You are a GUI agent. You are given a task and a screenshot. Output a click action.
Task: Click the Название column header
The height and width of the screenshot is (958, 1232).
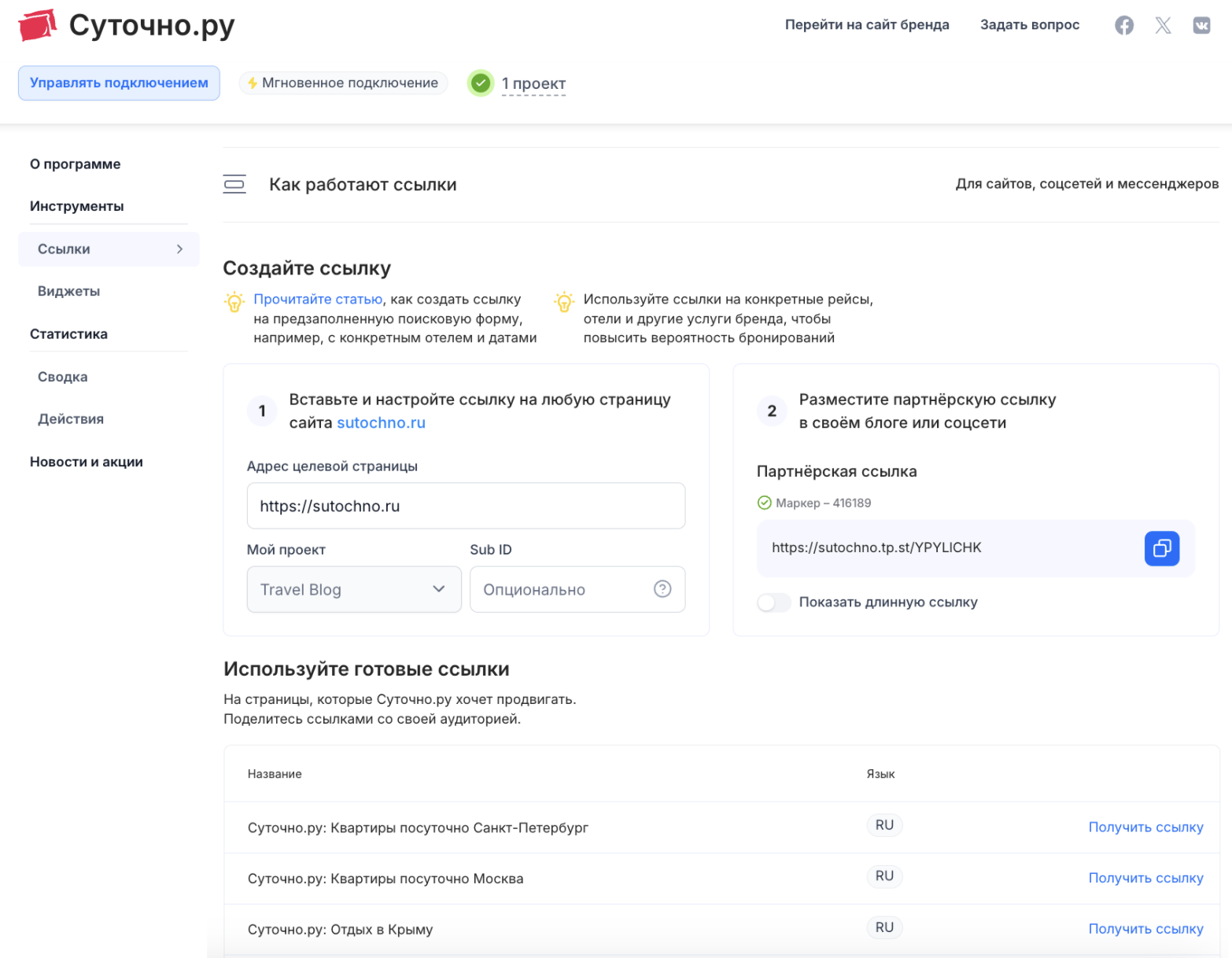point(275,774)
